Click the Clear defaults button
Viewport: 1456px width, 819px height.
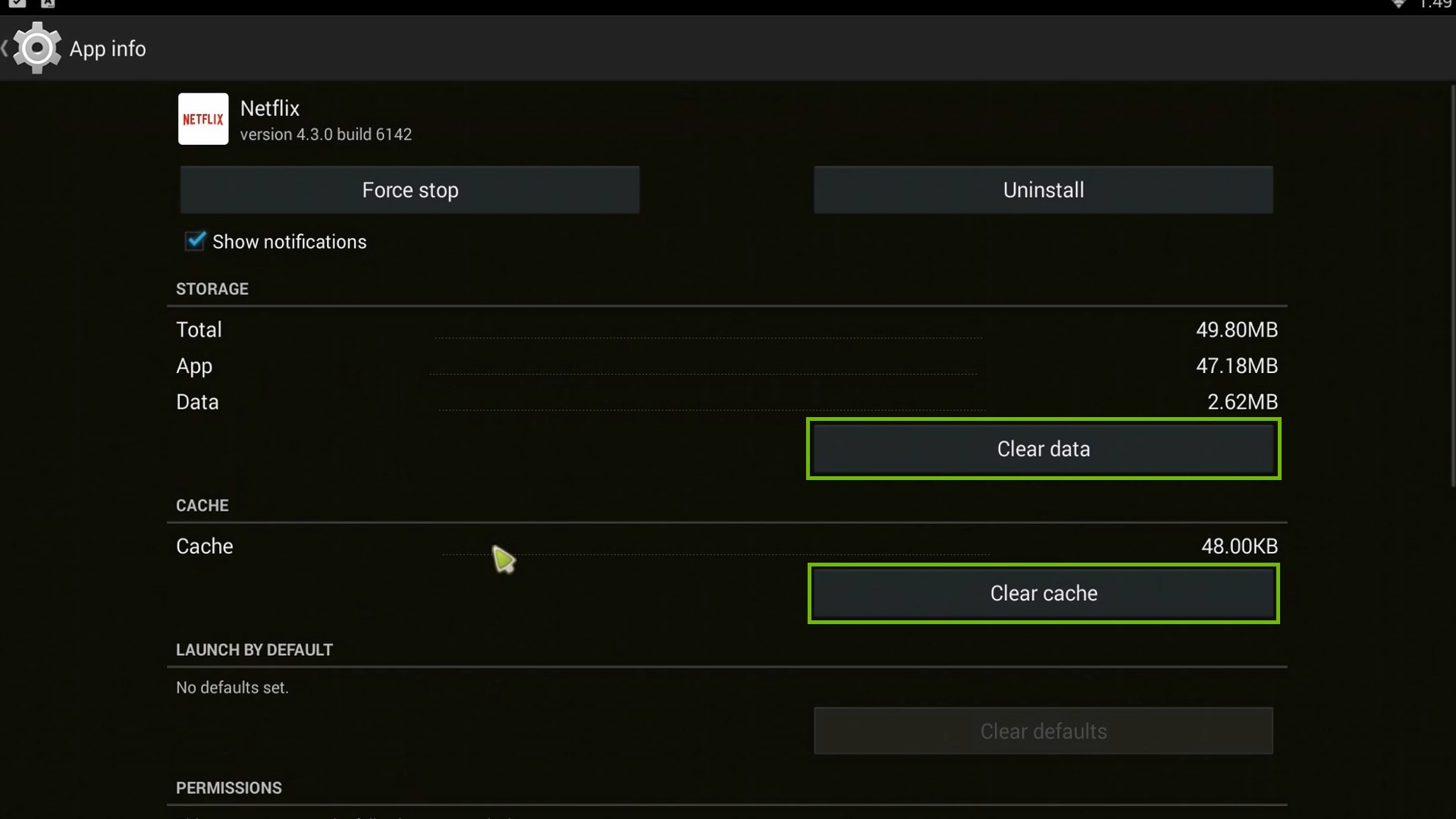coord(1043,731)
